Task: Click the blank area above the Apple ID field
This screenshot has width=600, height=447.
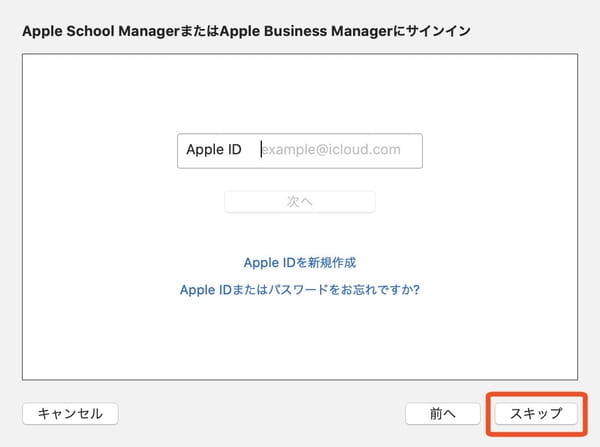Action: tap(300, 94)
